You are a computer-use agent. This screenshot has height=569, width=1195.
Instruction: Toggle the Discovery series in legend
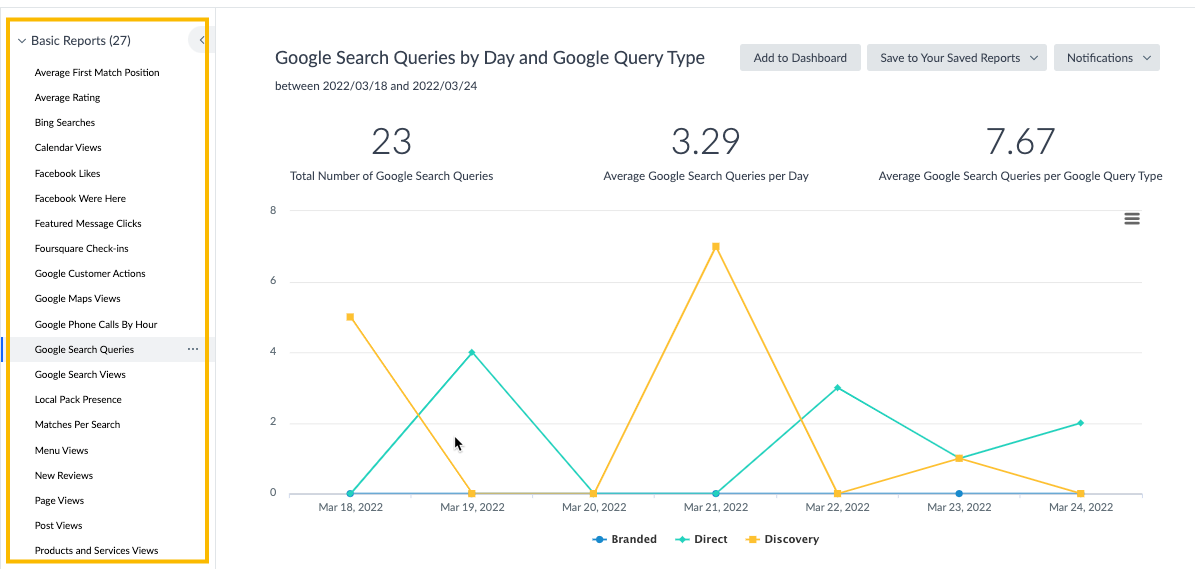pyautogui.click(x=782, y=539)
